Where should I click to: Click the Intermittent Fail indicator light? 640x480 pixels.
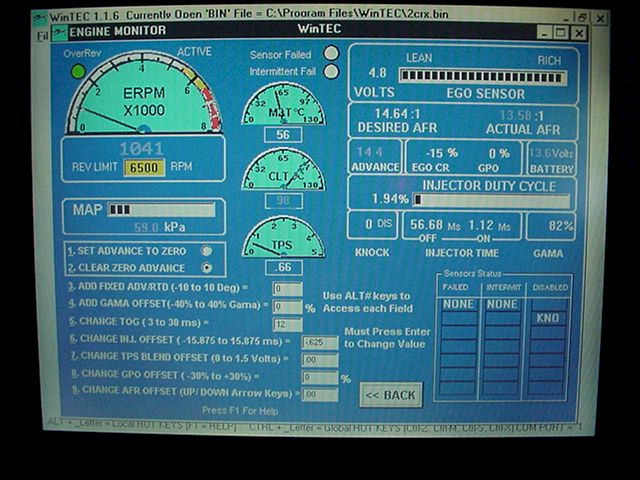(x=331, y=71)
